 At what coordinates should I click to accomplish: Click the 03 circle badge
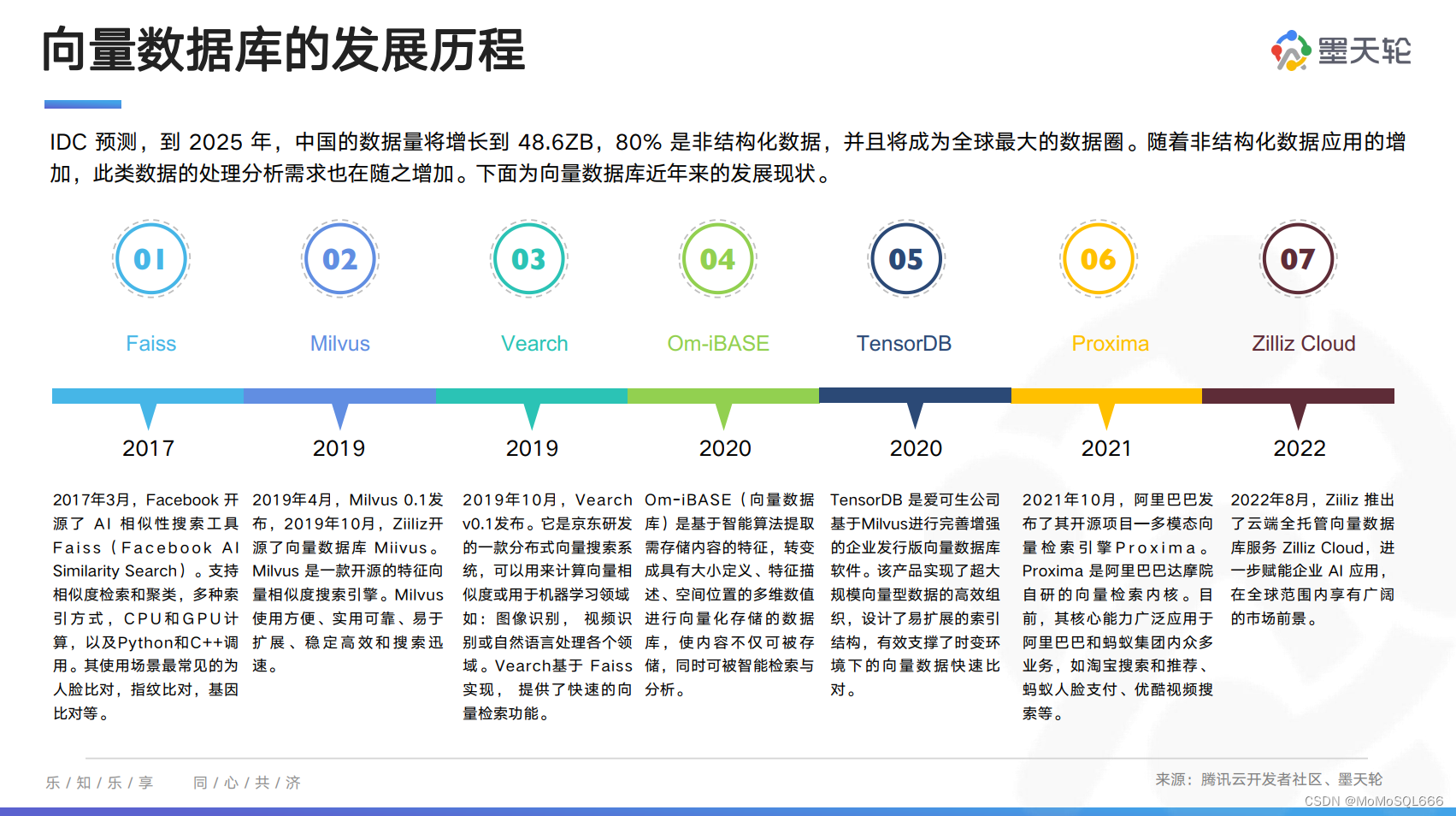528,258
